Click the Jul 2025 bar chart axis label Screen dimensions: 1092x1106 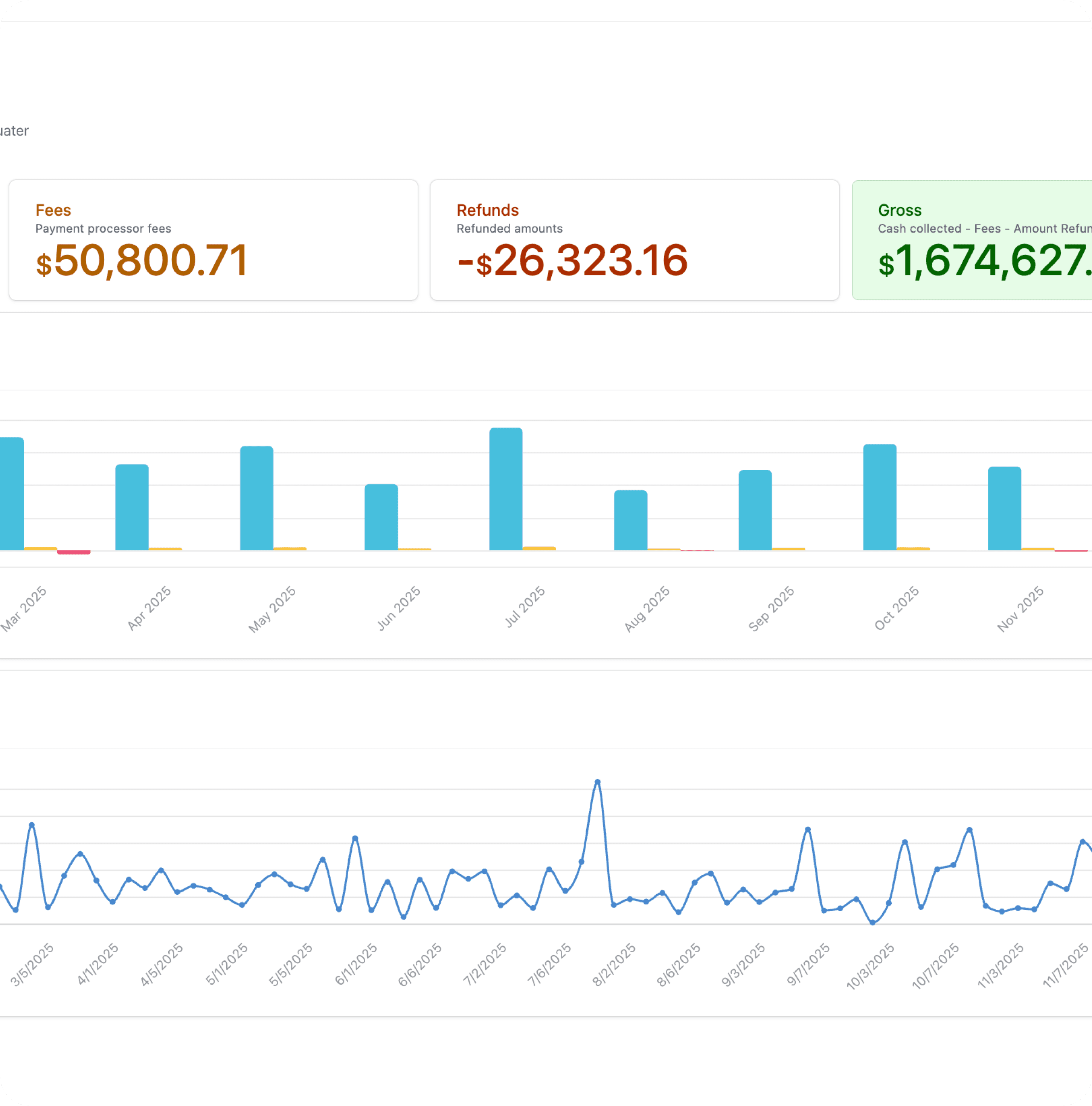(x=525, y=607)
